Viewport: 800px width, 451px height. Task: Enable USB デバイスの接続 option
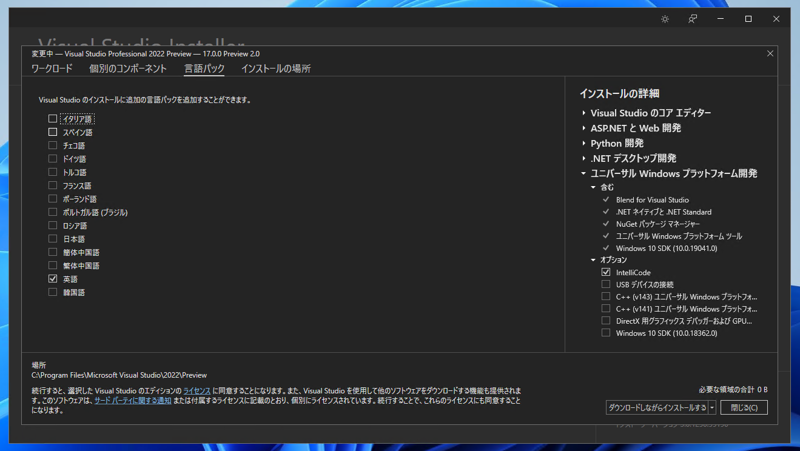(606, 284)
